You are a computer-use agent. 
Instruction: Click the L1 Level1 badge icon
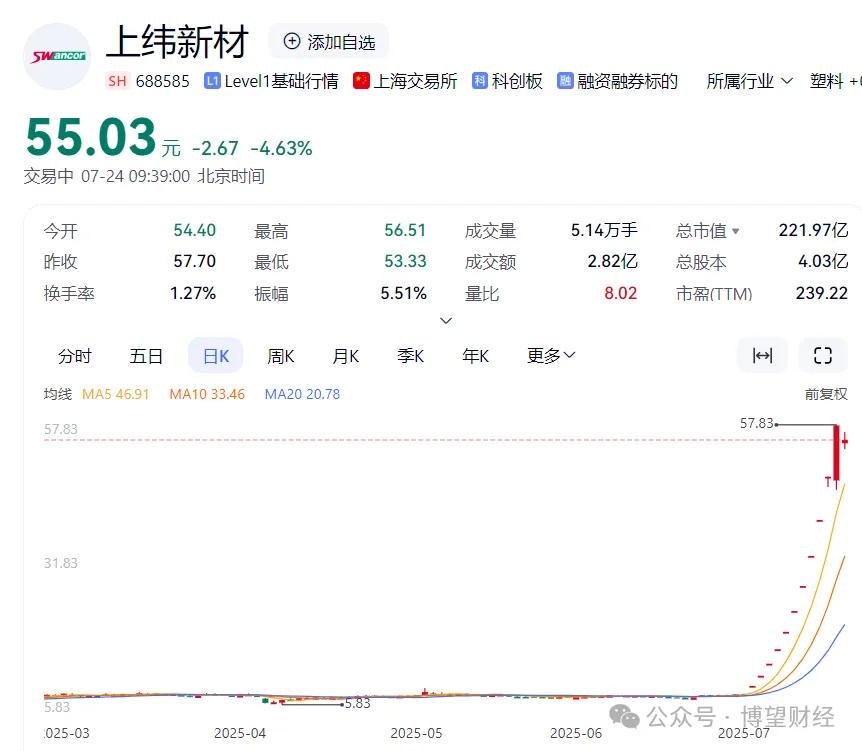(212, 81)
